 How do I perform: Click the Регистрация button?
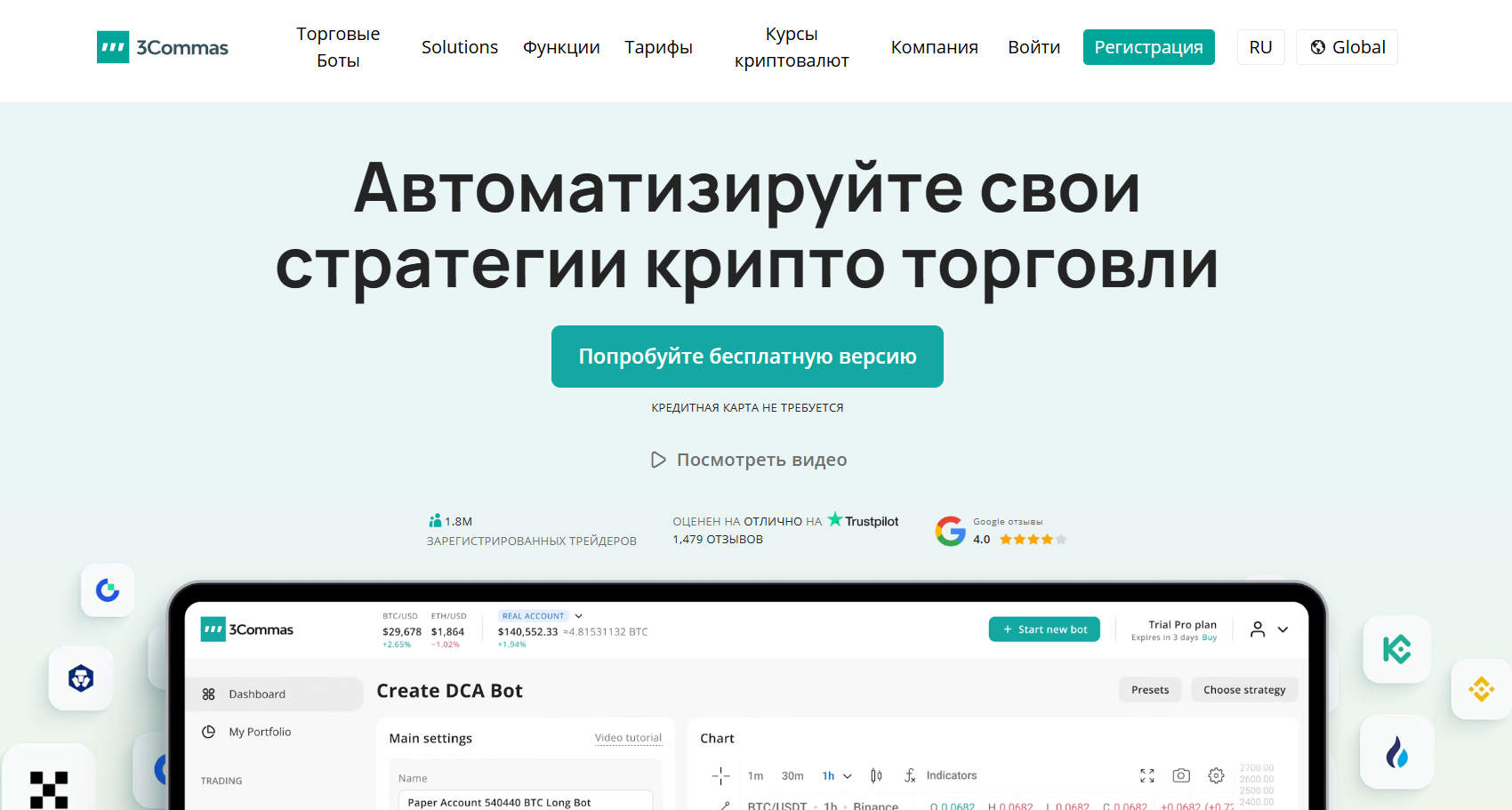pyautogui.click(x=1148, y=47)
